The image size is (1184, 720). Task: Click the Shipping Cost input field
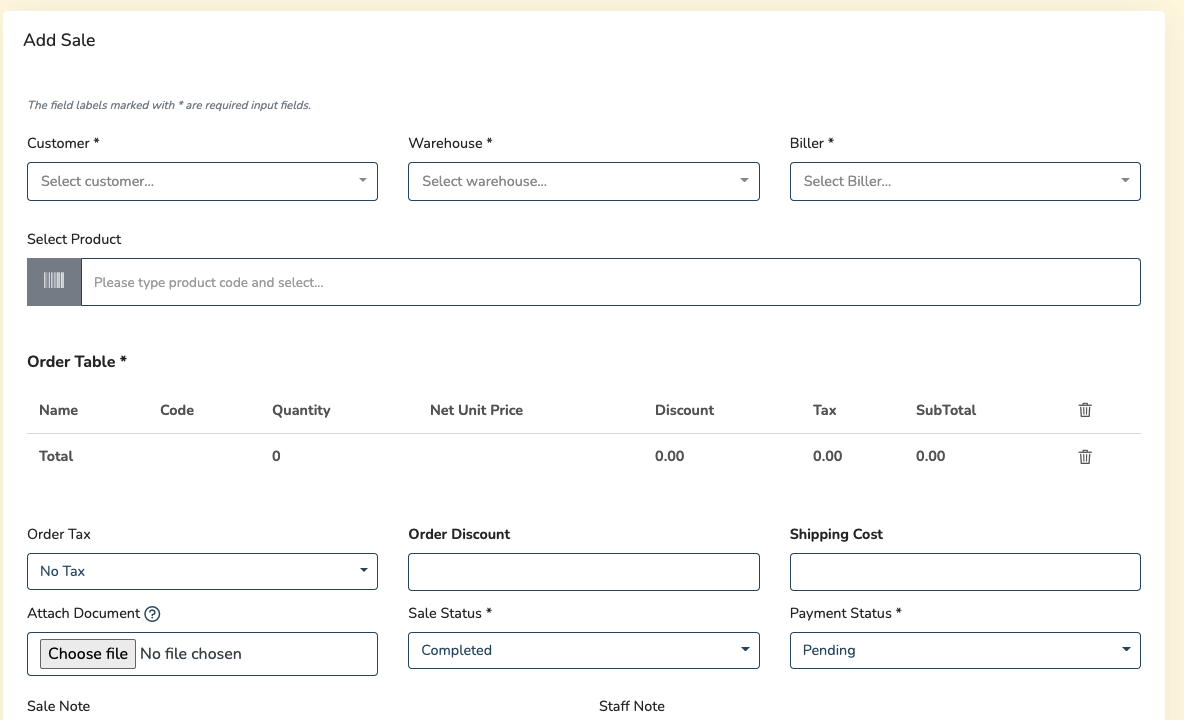[x=964, y=572]
